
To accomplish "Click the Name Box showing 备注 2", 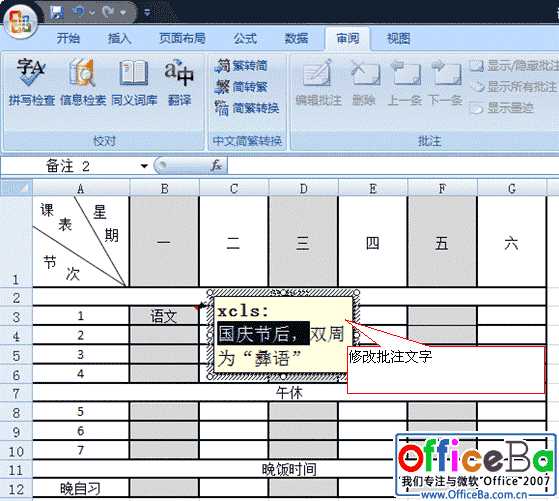I will click(x=69, y=166).
